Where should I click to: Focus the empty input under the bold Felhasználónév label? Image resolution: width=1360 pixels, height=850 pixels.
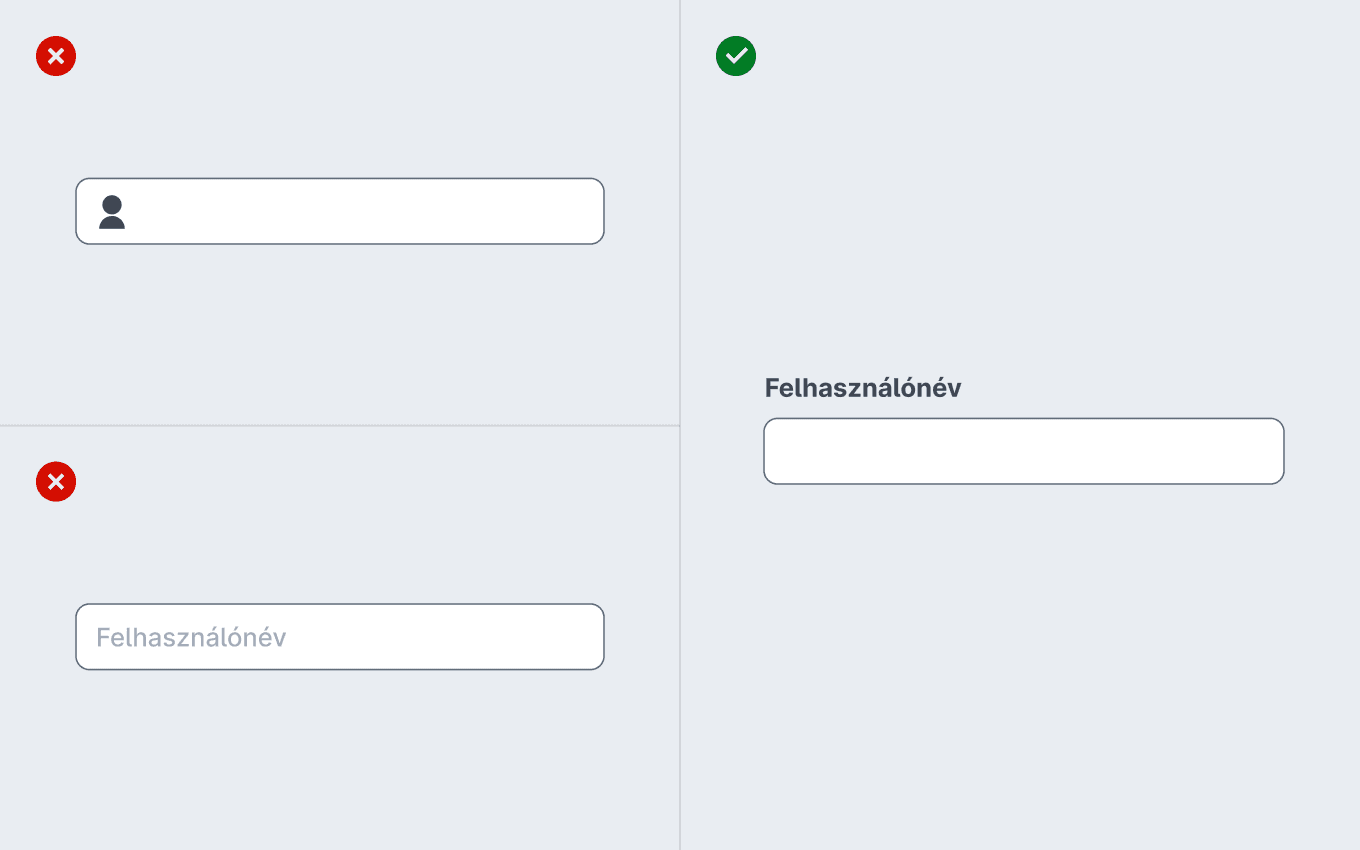1024,451
